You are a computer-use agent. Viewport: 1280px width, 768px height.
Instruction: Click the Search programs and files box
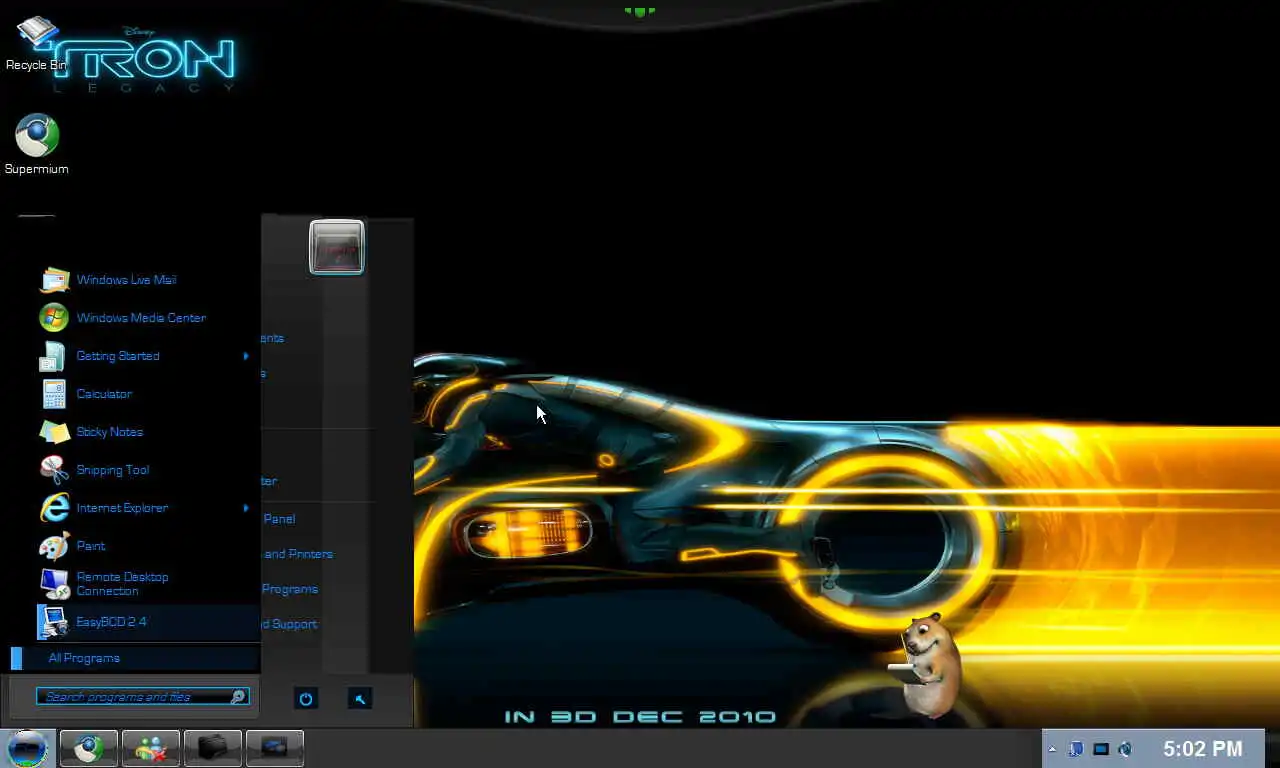coord(143,697)
